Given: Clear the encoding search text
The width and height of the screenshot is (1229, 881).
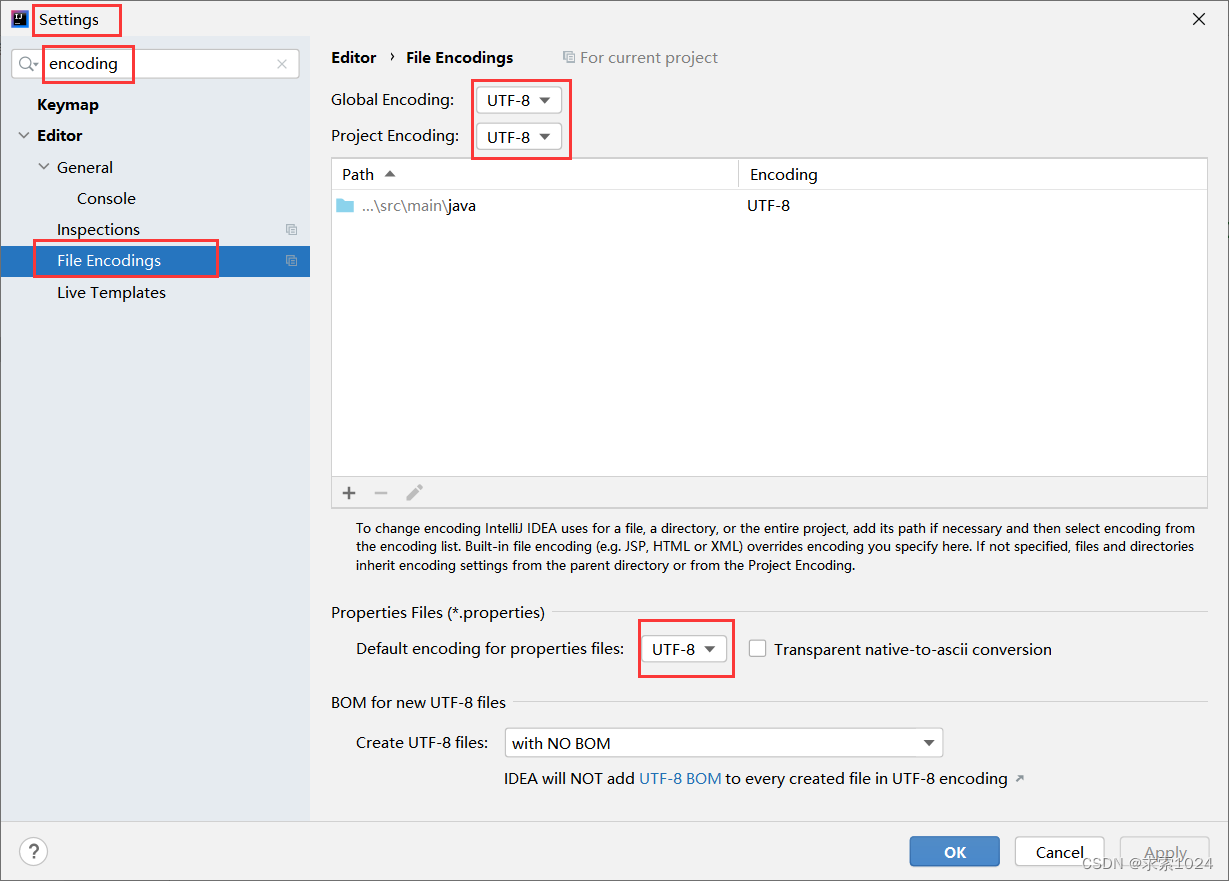Looking at the screenshot, I should click(282, 64).
